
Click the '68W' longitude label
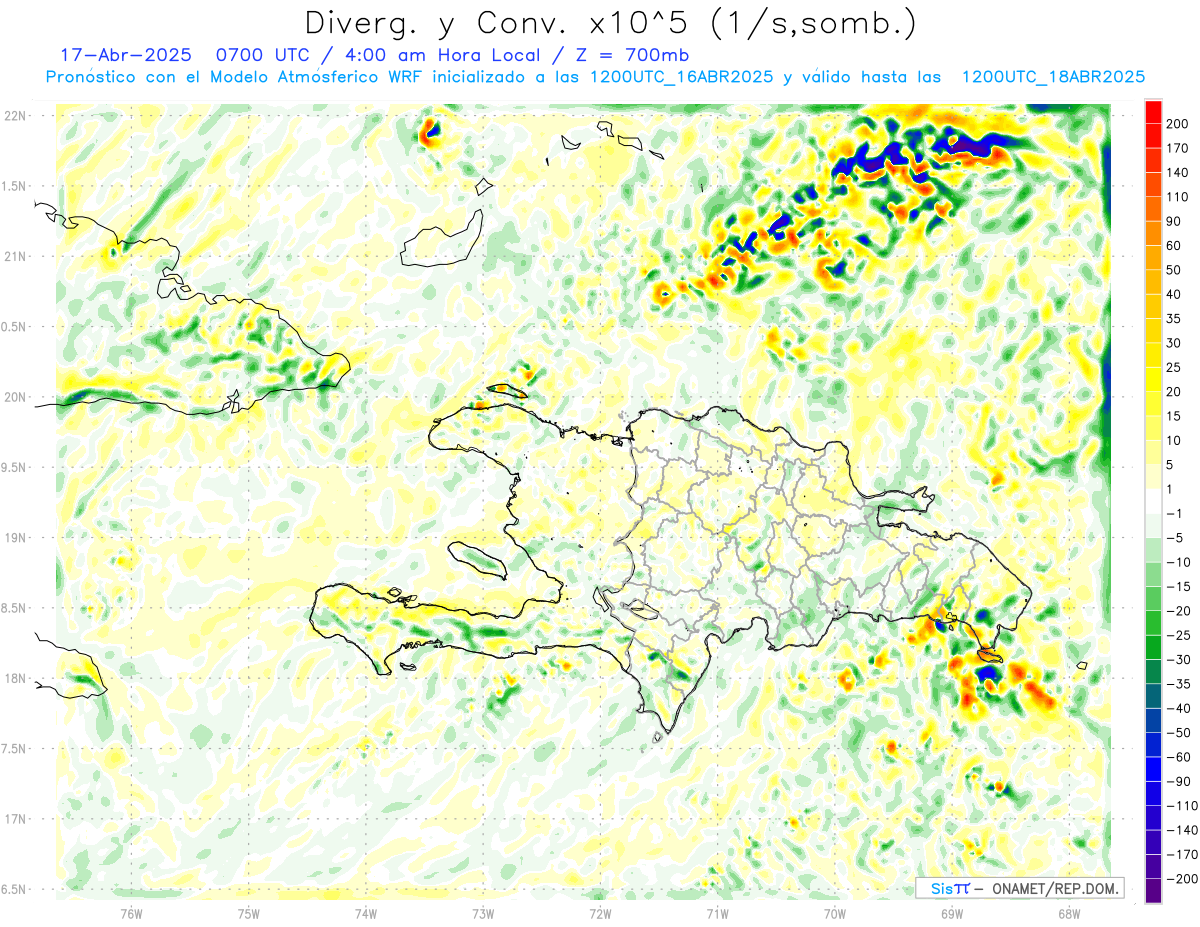1069,913
